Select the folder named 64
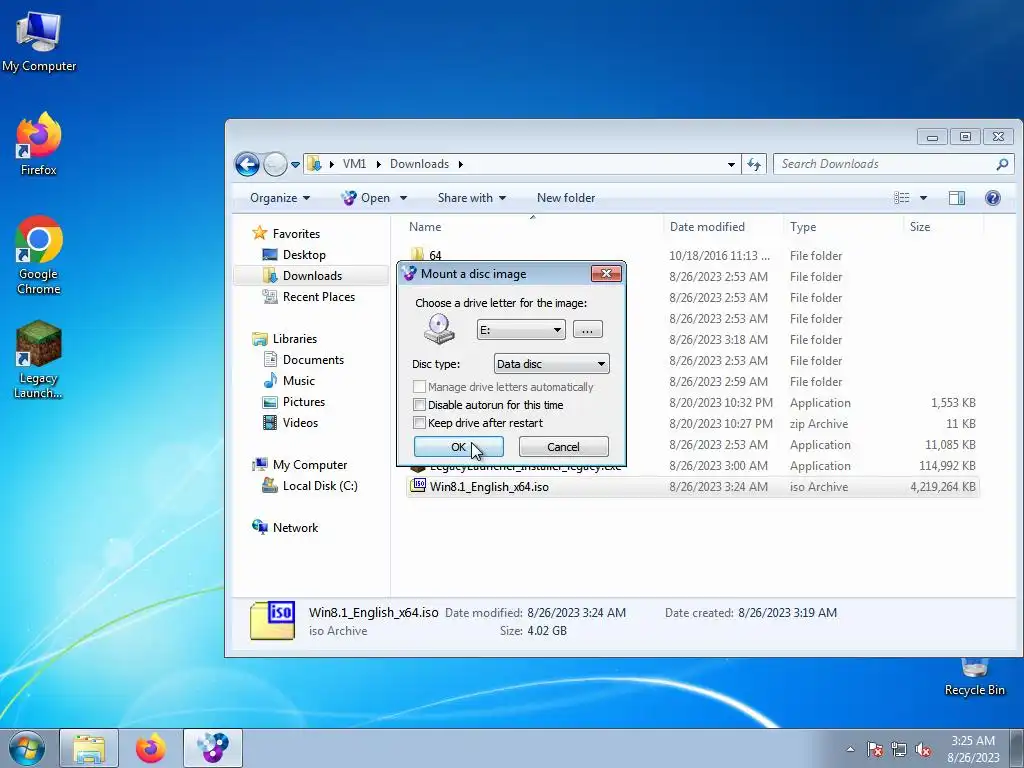The width and height of the screenshot is (1024, 768). coord(435,255)
